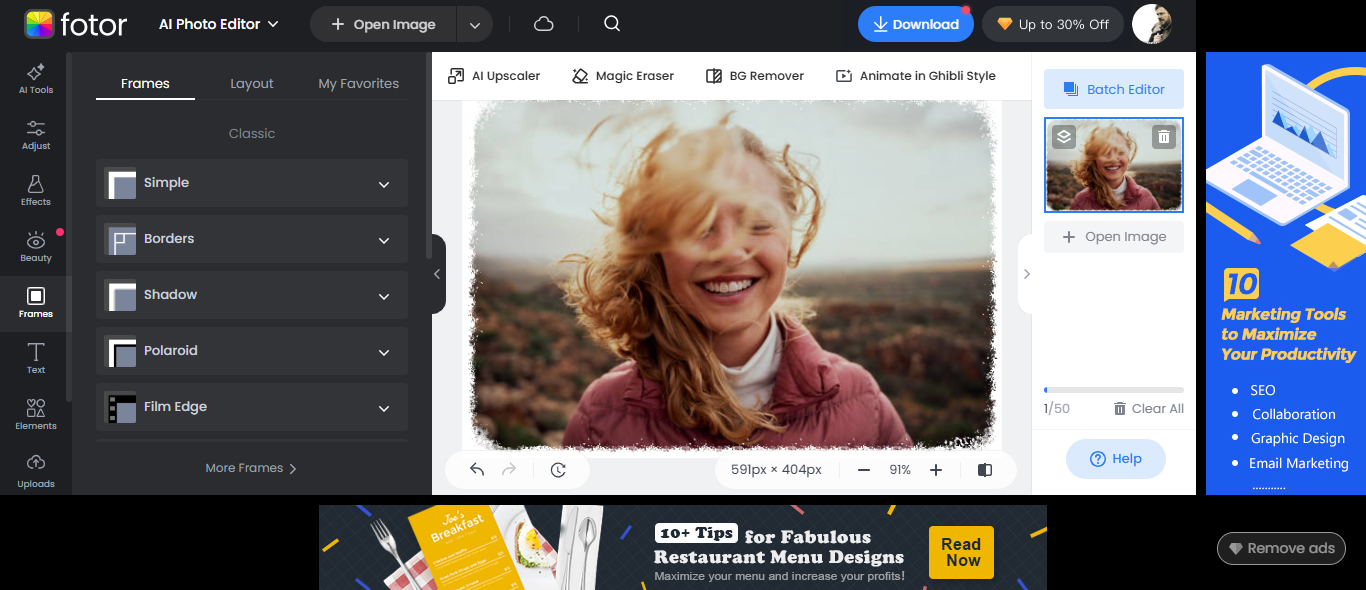Image resolution: width=1366 pixels, height=590 pixels.
Task: Click the Remove ads button
Action: coord(1281,548)
